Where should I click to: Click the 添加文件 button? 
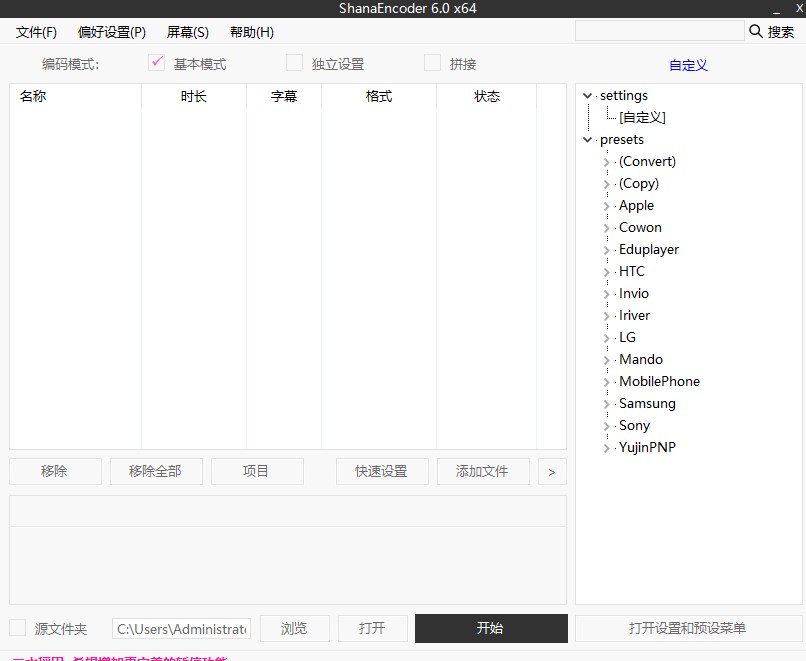point(483,471)
